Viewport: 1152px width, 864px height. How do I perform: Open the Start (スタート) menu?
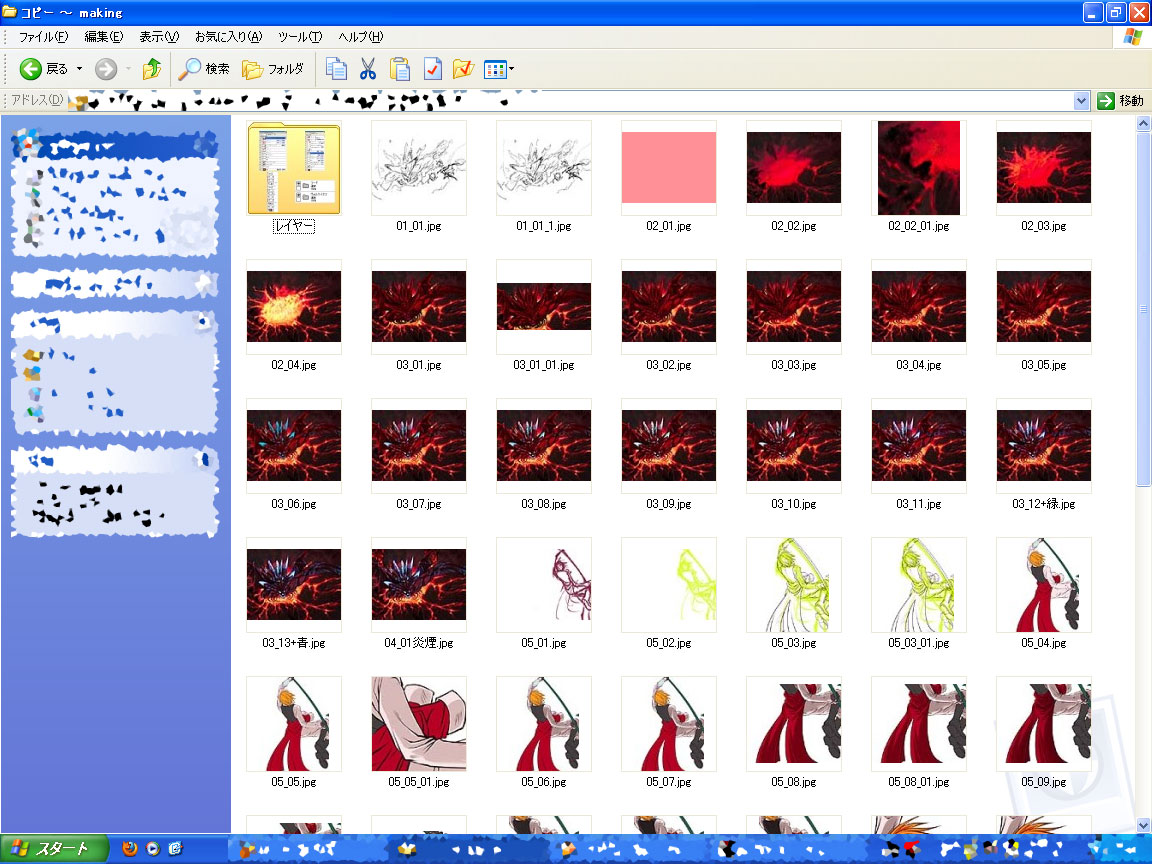pos(54,849)
